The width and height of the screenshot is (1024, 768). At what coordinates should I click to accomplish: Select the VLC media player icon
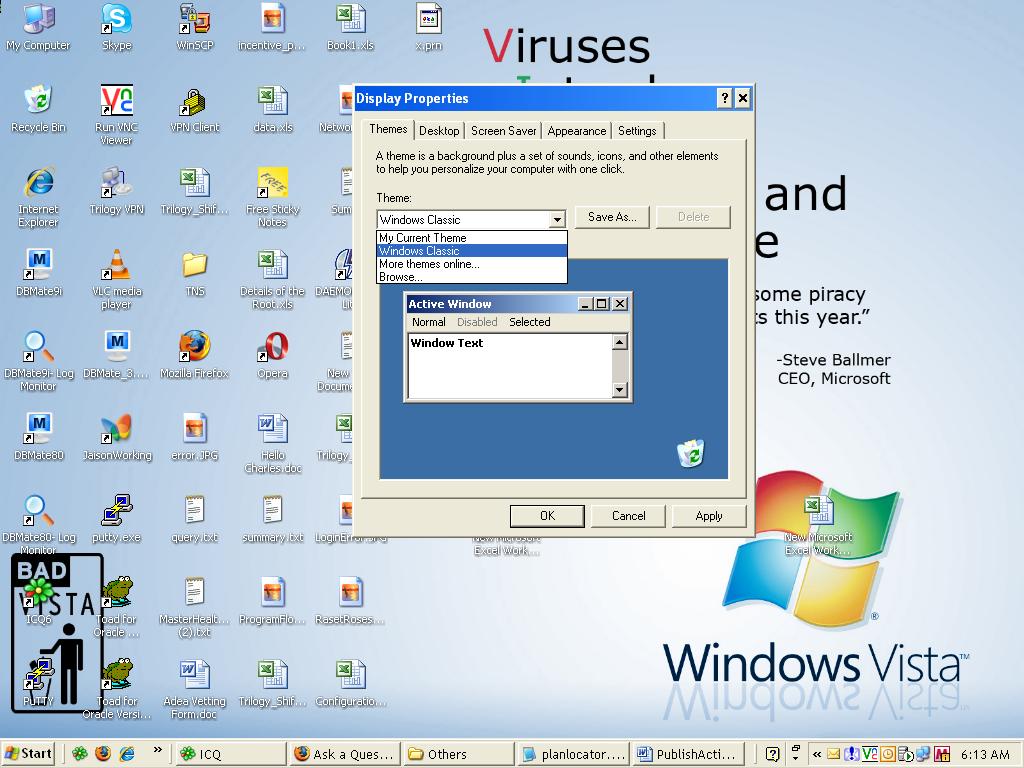point(116,278)
